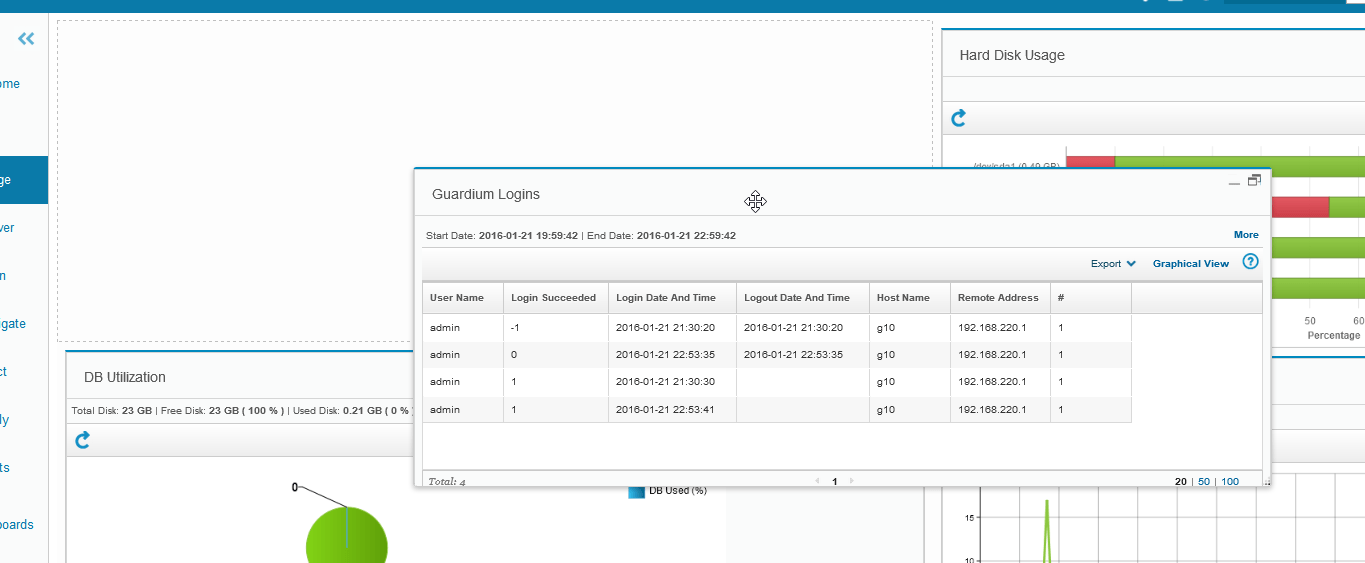Refresh the DB Utilization chart
Screen dimensions: 1365x563
pos(83,440)
